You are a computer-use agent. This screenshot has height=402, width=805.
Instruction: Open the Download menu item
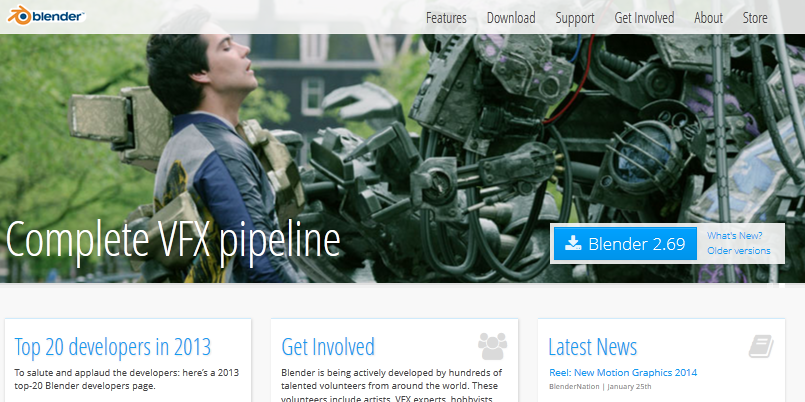coord(511,18)
